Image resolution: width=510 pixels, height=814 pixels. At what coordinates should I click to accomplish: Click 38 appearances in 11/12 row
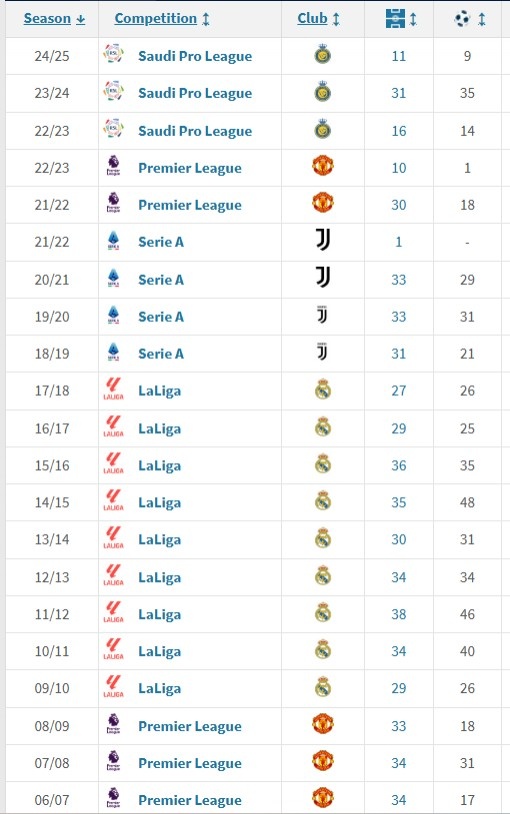tap(398, 614)
